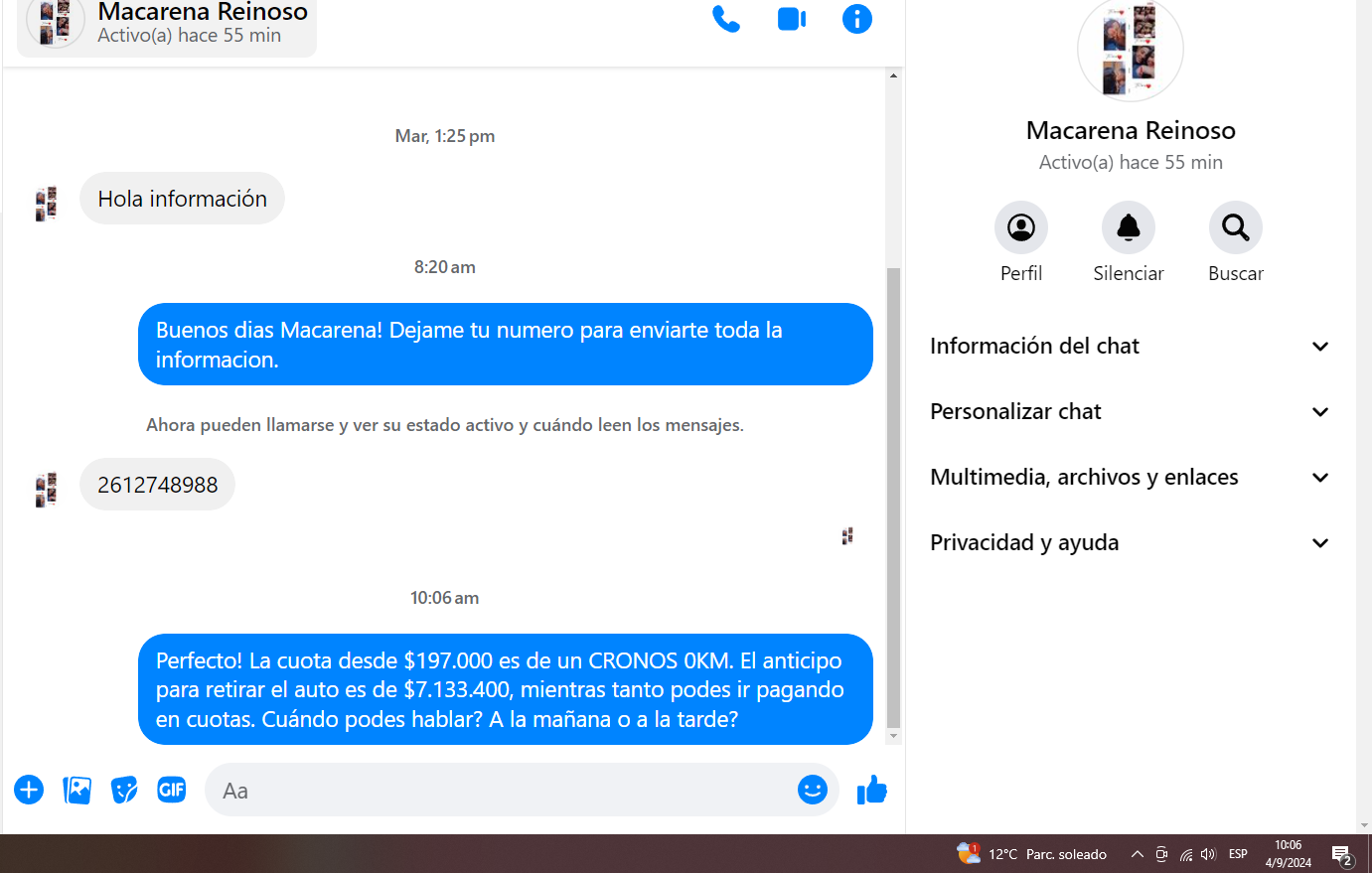Viewport: 1372px width, 873px height.
Task: Expand 'Información del chat' section
Action: [x=1130, y=346]
